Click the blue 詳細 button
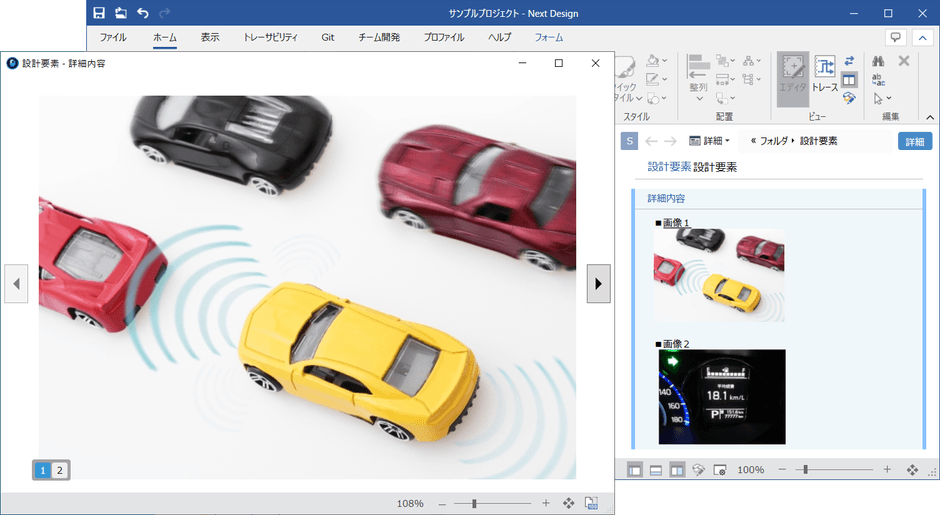This screenshot has width=940, height=515. [x=914, y=141]
